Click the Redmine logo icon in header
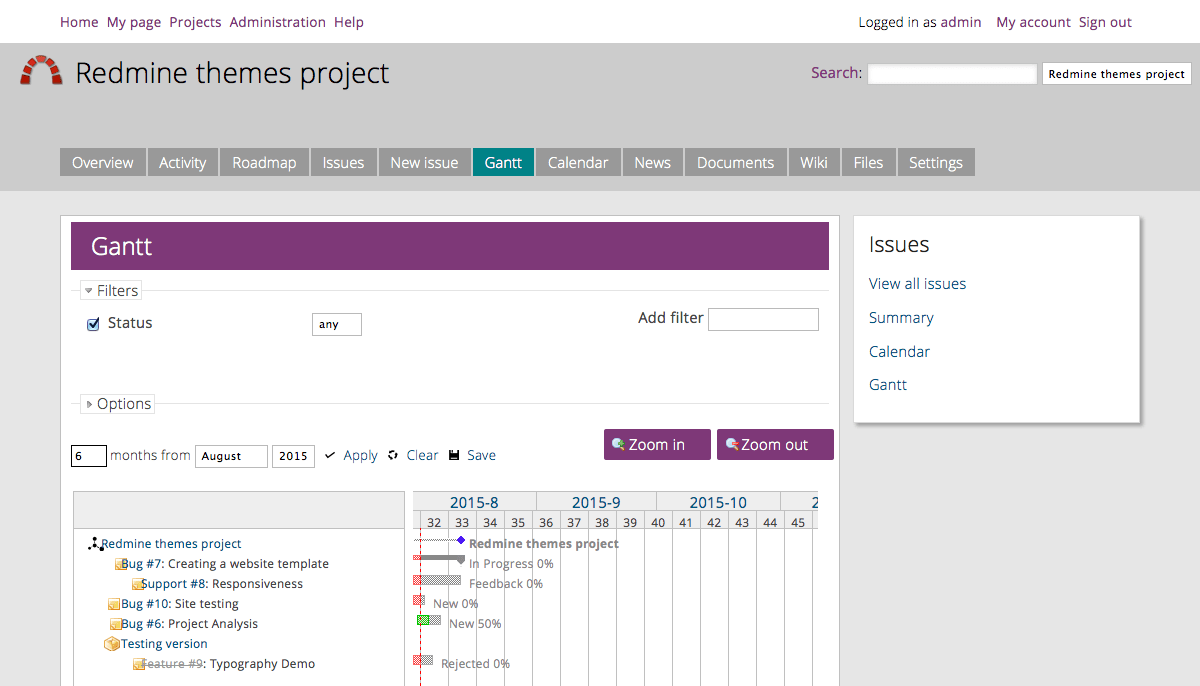 pyautogui.click(x=41, y=70)
